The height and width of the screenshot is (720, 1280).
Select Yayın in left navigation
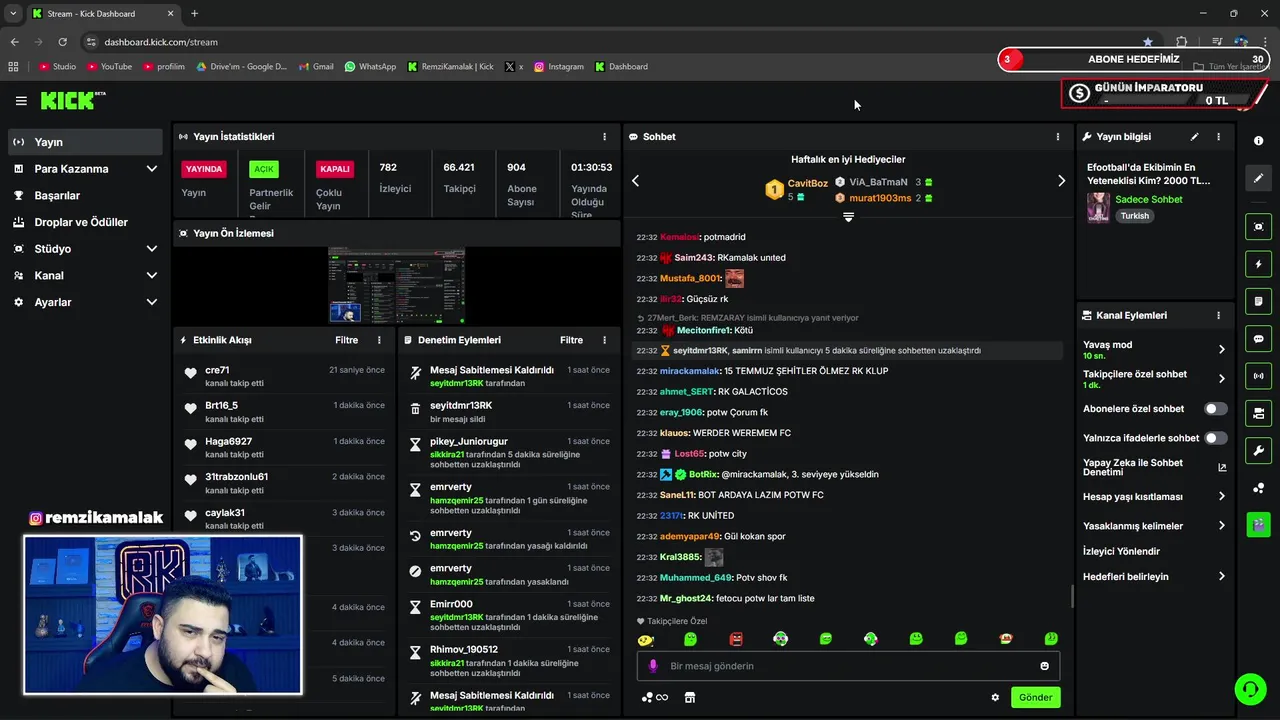pyautogui.click(x=85, y=142)
